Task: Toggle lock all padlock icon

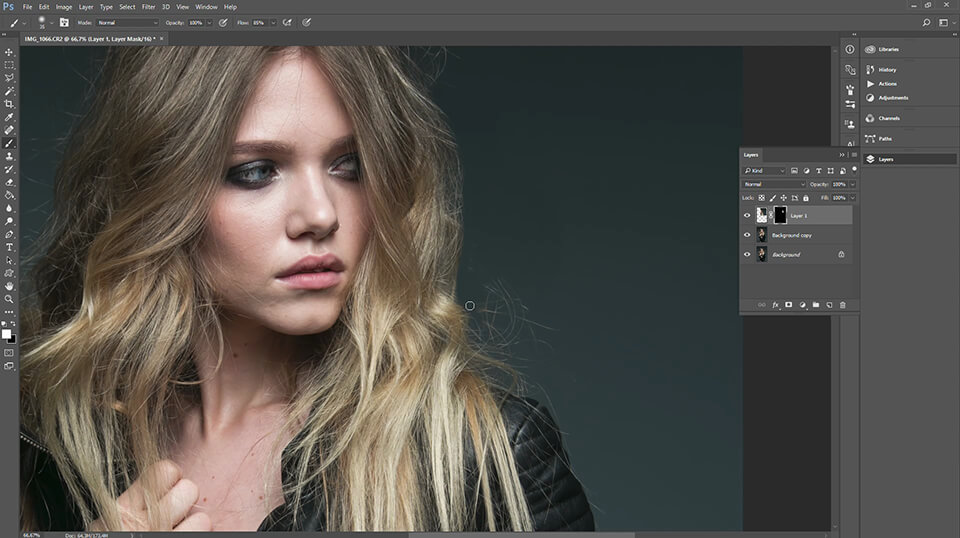Action: point(806,198)
